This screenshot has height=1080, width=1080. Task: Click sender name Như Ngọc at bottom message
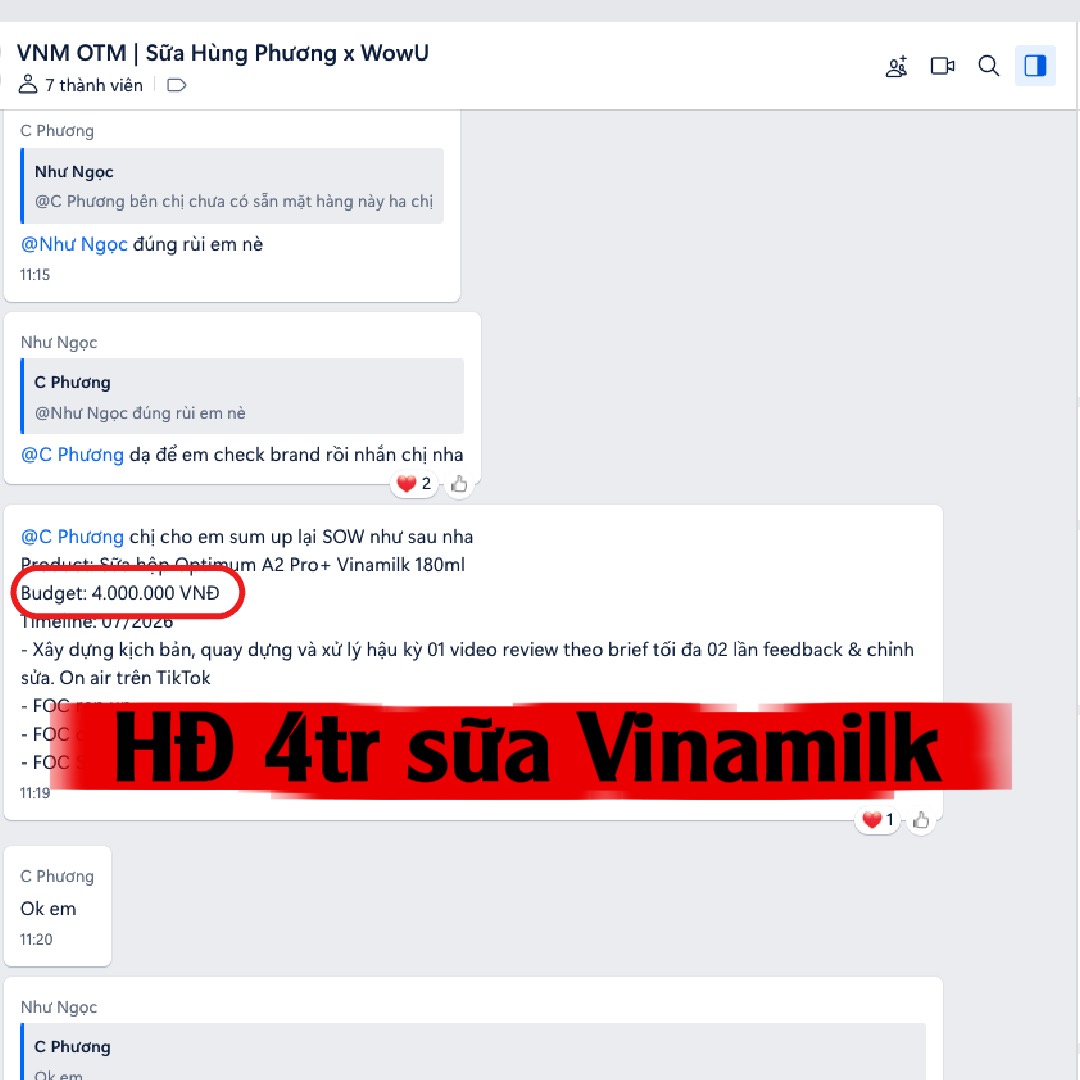(x=59, y=1007)
